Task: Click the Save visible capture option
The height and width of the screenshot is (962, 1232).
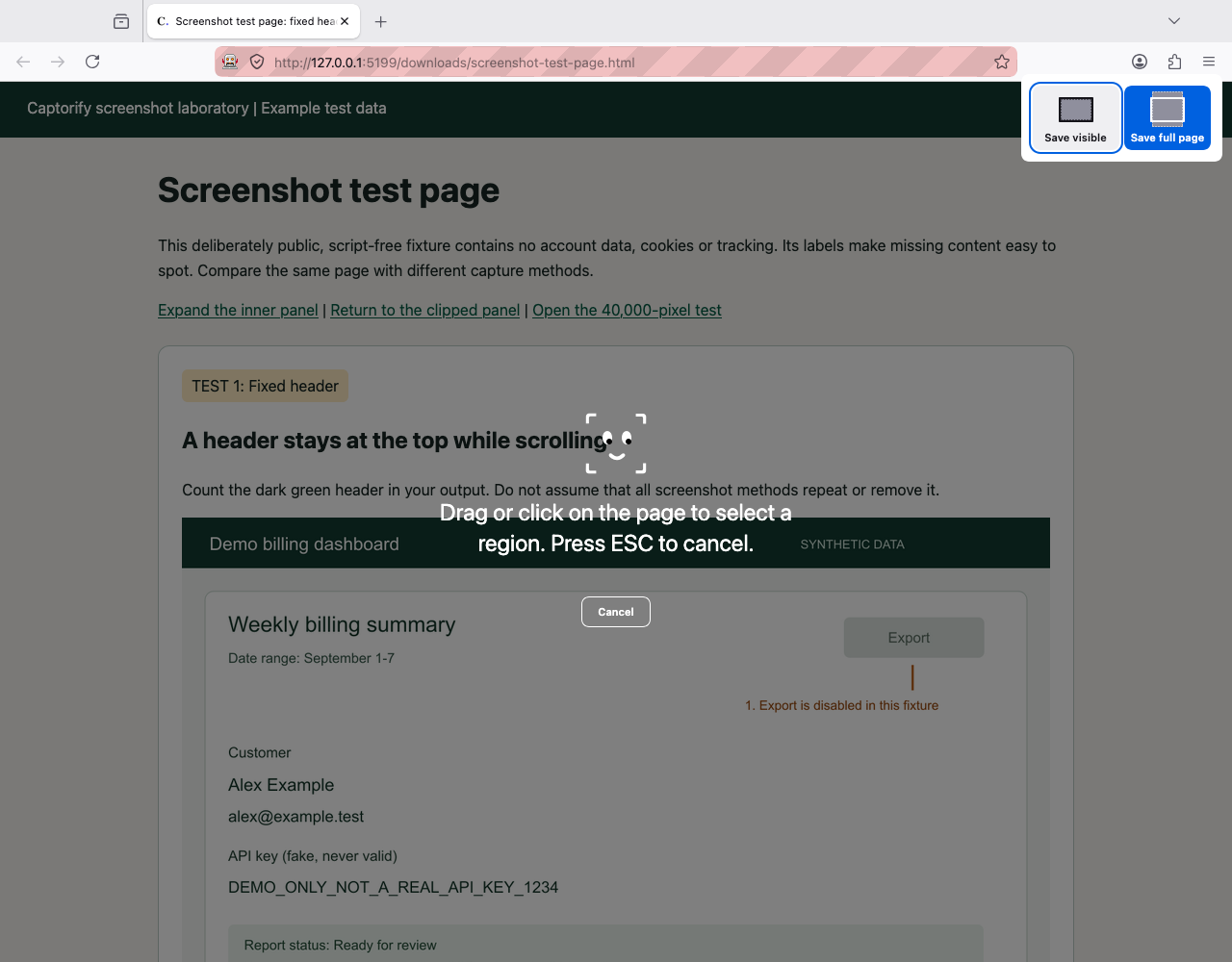Action: pos(1075,117)
